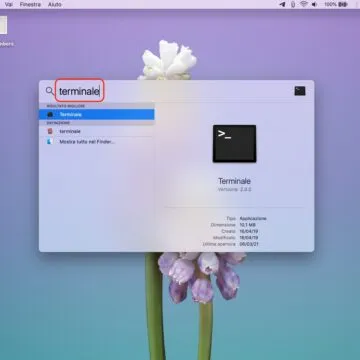Open the Wi-Fi status menu
The image size is (360, 360).
point(304,4)
